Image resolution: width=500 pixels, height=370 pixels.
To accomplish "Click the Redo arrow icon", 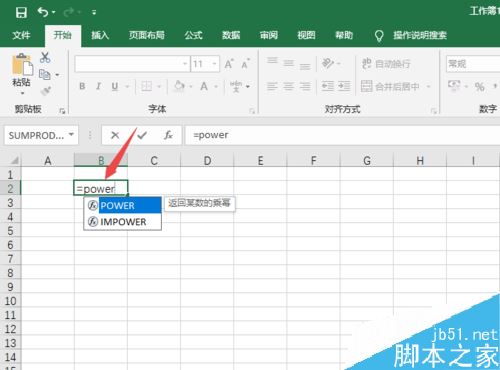I will [x=68, y=13].
